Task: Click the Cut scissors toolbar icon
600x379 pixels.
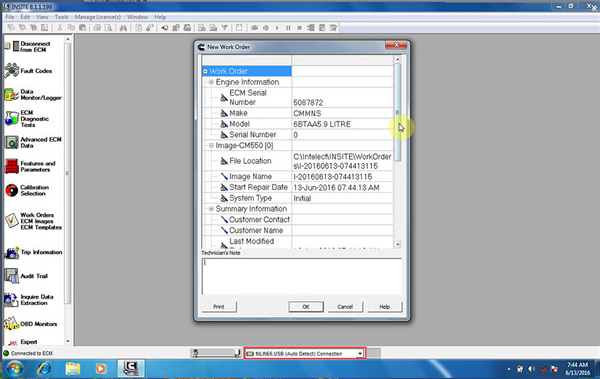Action: [x=60, y=28]
